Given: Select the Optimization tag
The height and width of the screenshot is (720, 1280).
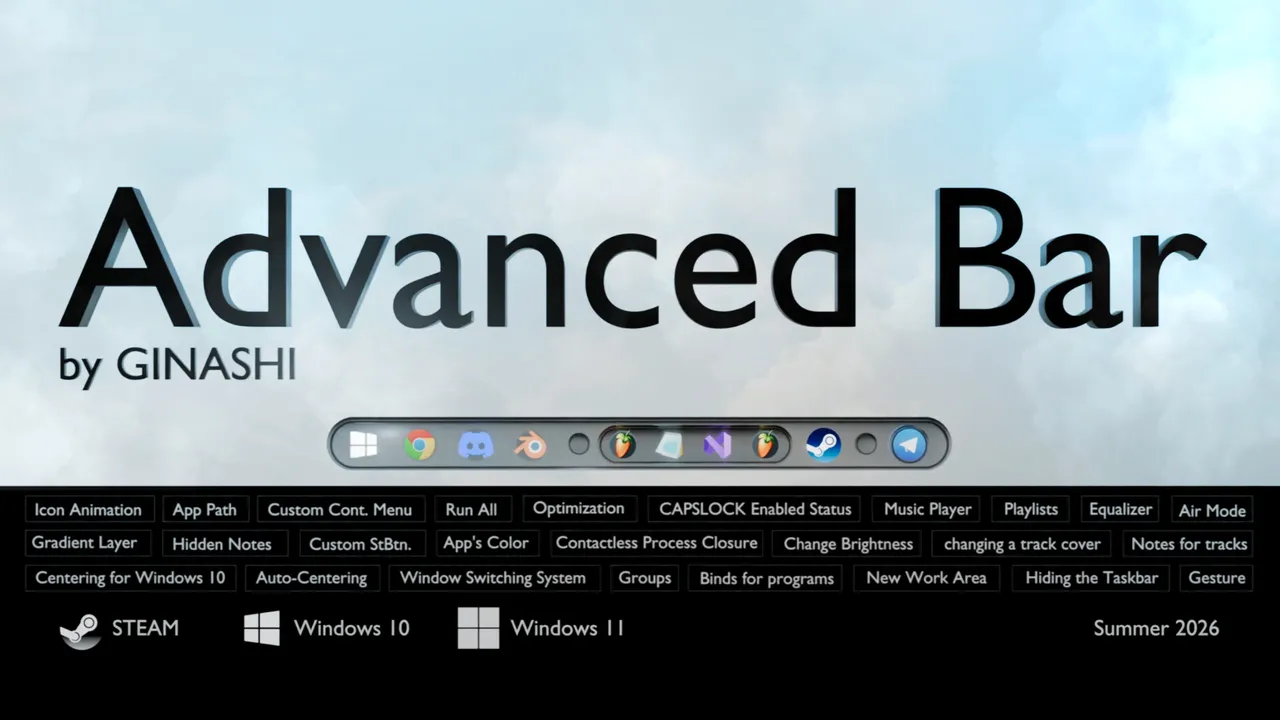Looking at the screenshot, I should (579, 508).
